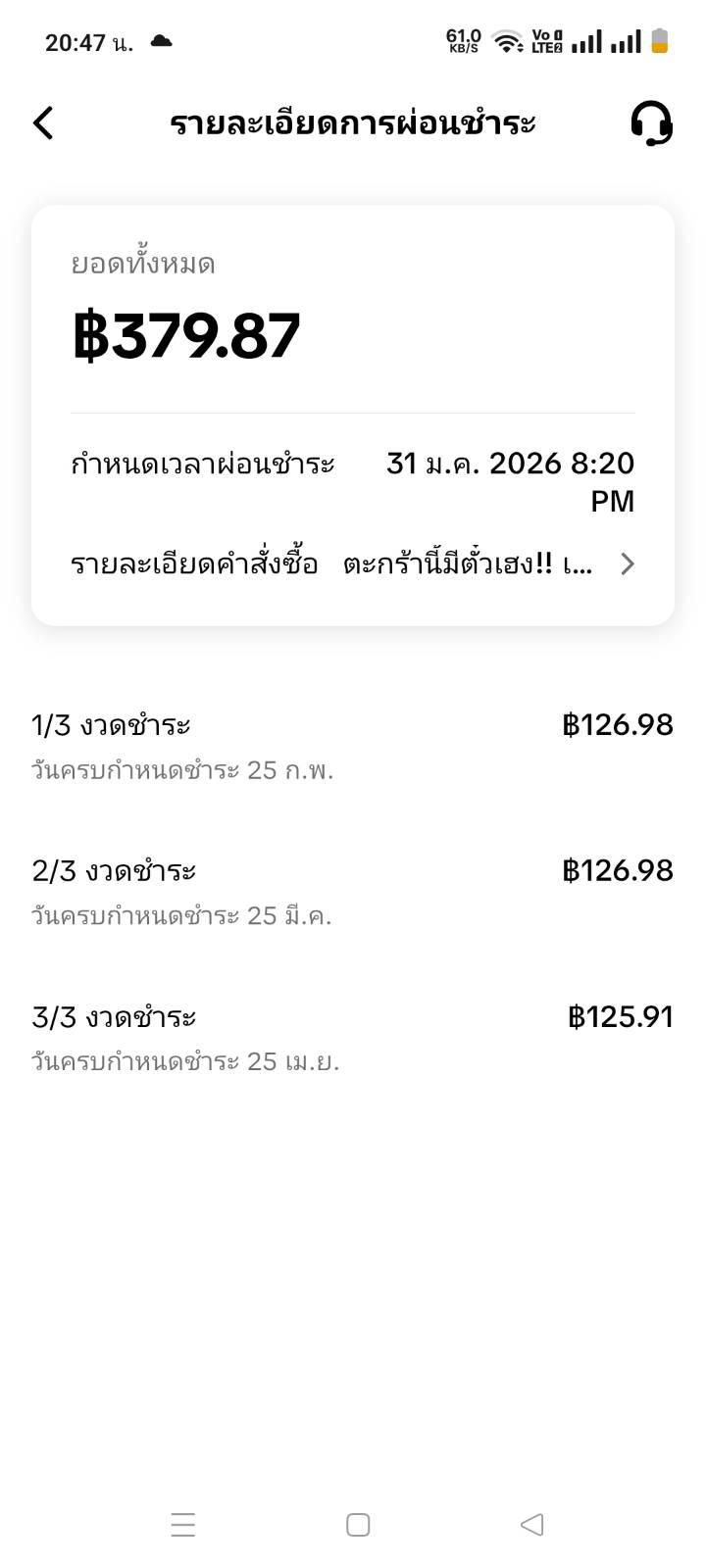Tap the รายละเอียดการผ่อนชำระ page title
This screenshot has width=706, height=1568.
353,123
